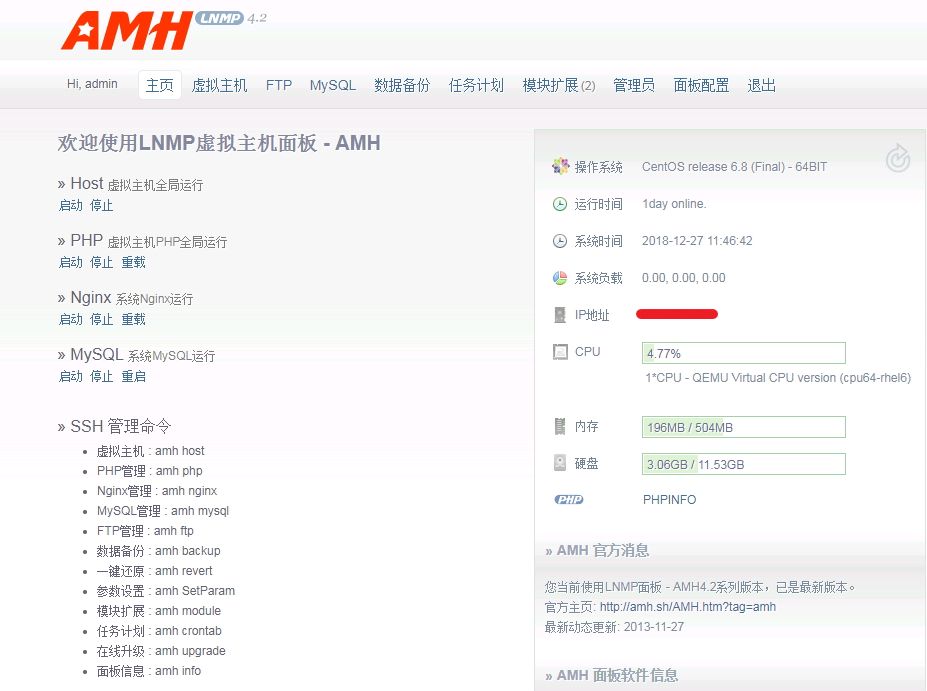Stop MySQL with 停止
Screen dimensions: 927x691
coord(102,376)
